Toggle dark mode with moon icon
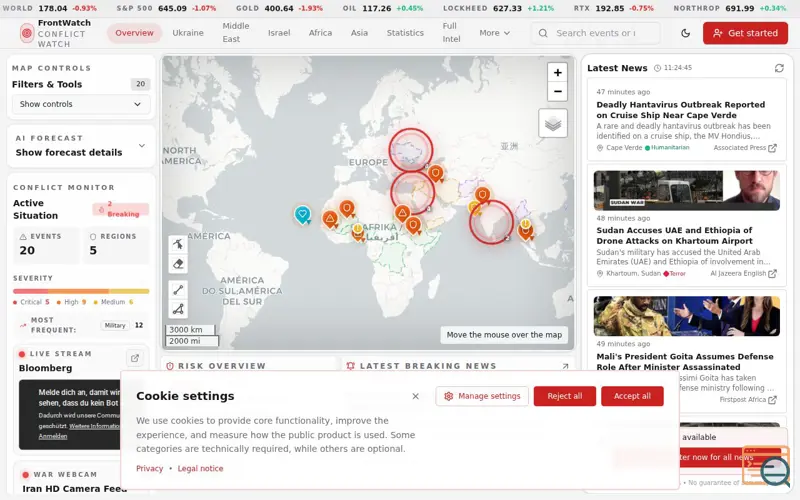 (x=685, y=33)
